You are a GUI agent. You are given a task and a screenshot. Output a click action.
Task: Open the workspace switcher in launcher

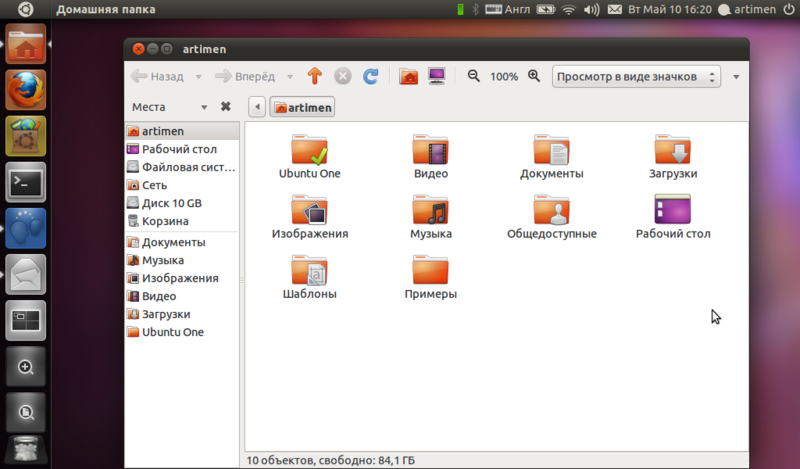pos(26,320)
